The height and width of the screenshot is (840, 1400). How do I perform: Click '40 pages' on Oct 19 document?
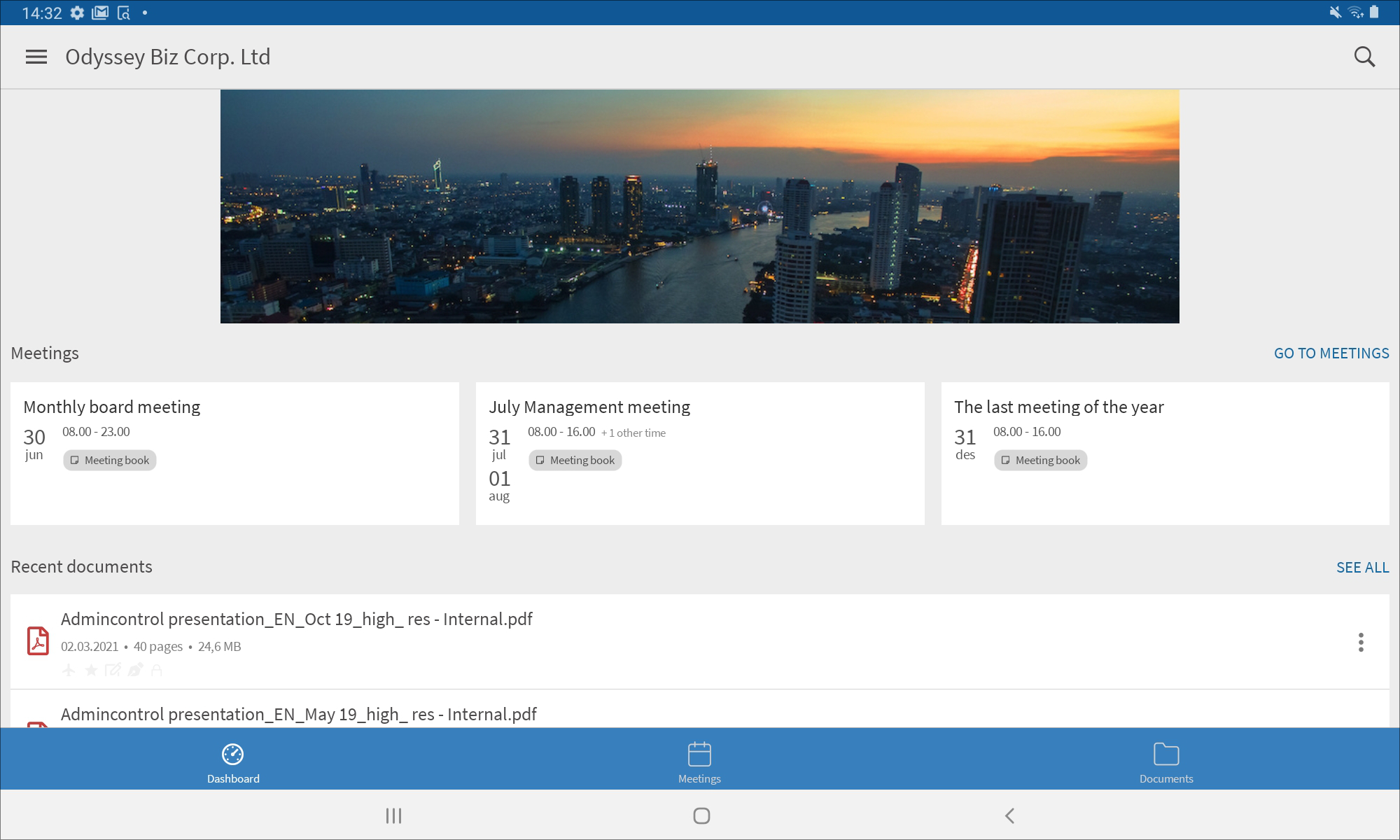click(x=158, y=647)
